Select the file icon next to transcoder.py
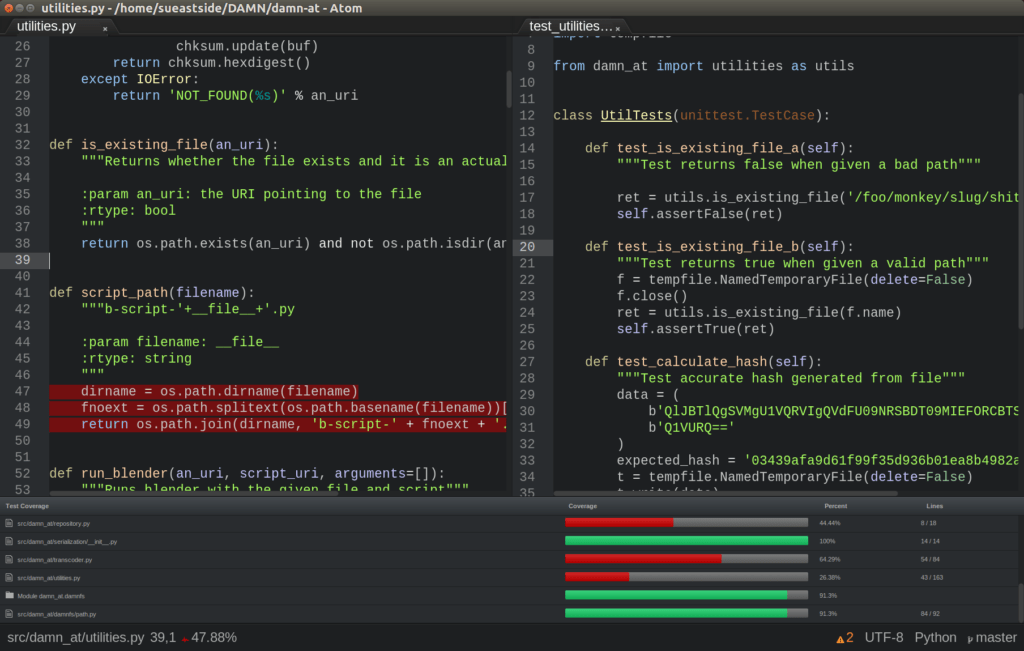This screenshot has height=651, width=1024. (x=10, y=559)
